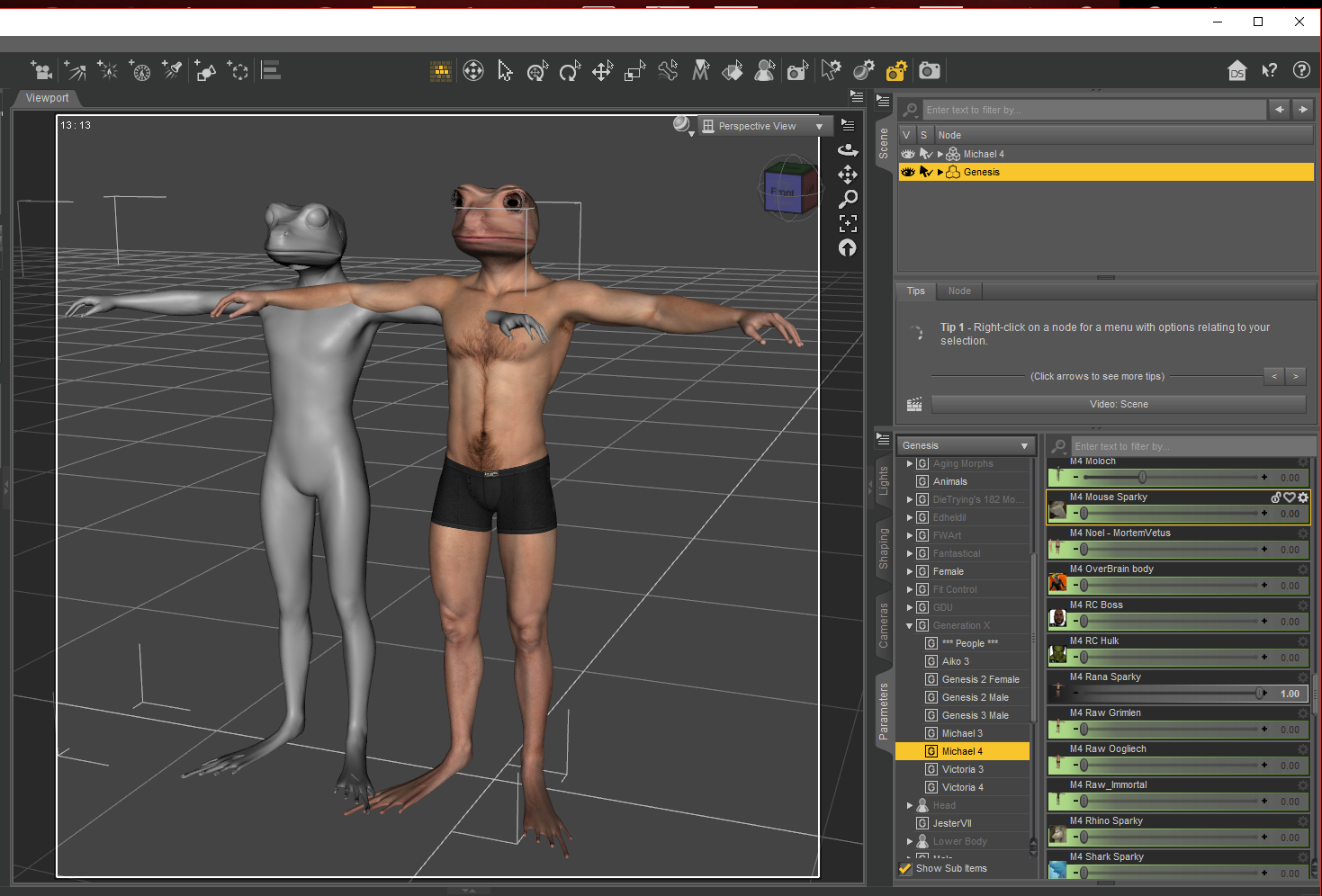Select the Joint Editor bone tool
This screenshot has height=896, width=1322.
tap(668, 71)
